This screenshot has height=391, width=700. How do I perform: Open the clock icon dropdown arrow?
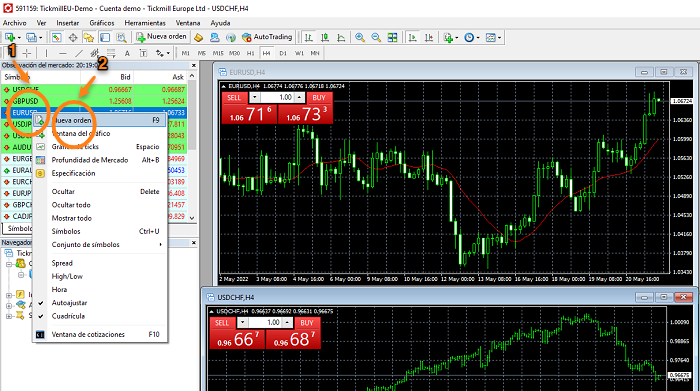coord(478,37)
